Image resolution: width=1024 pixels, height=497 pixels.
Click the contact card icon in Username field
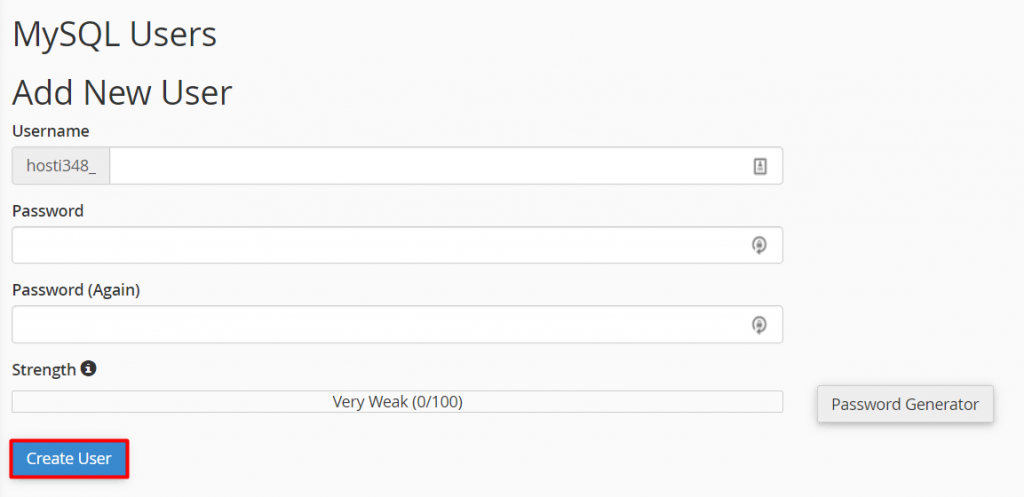[x=759, y=167]
